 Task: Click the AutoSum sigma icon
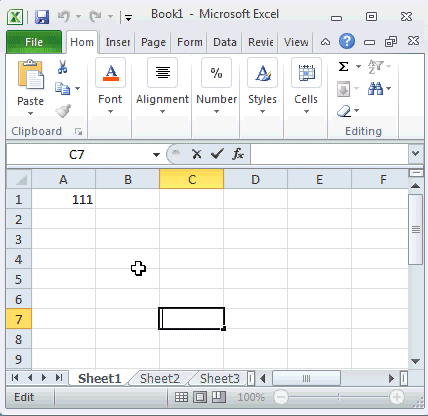pos(344,66)
